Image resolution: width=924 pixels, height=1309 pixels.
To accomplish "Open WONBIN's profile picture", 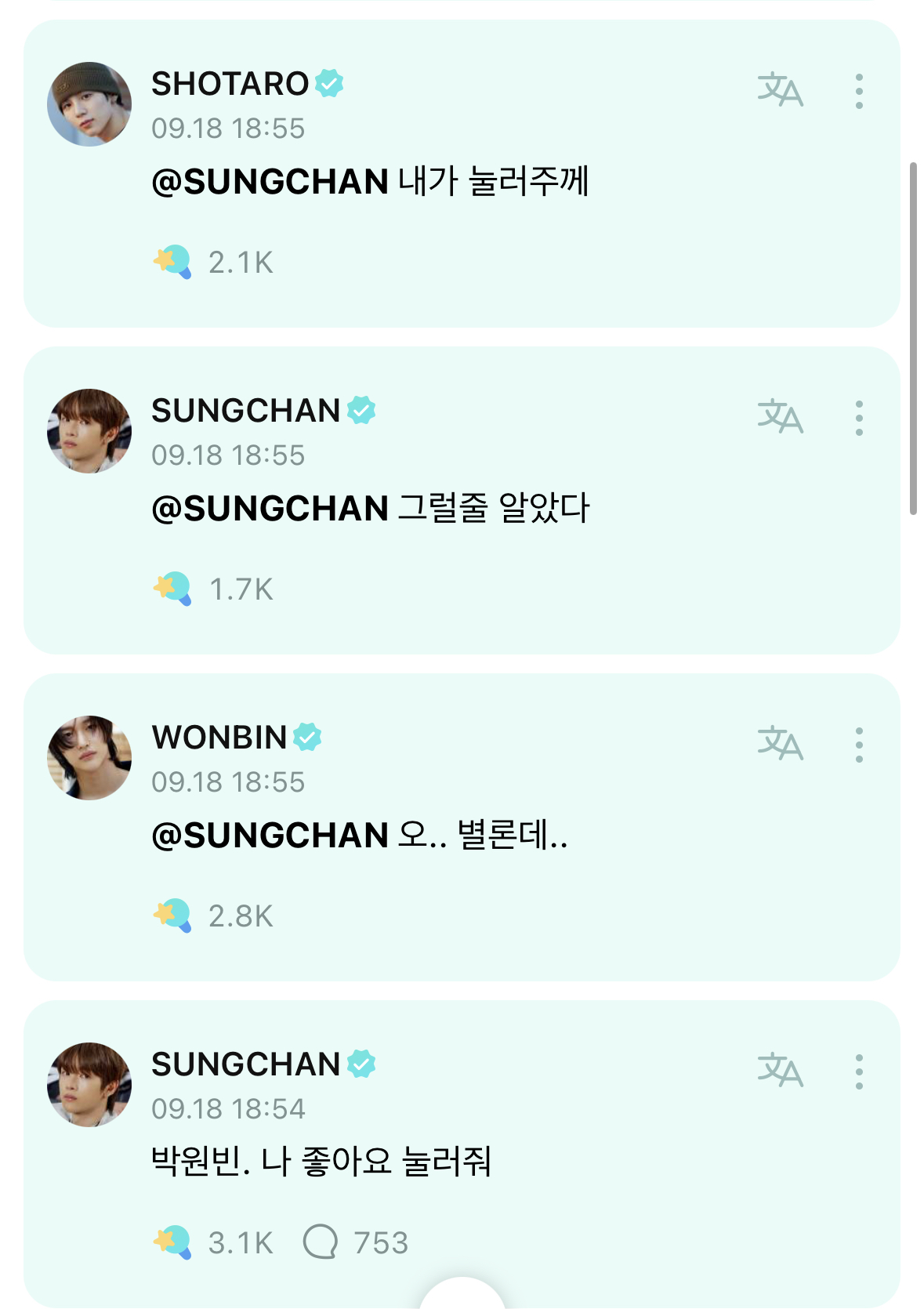I will 89,758.
